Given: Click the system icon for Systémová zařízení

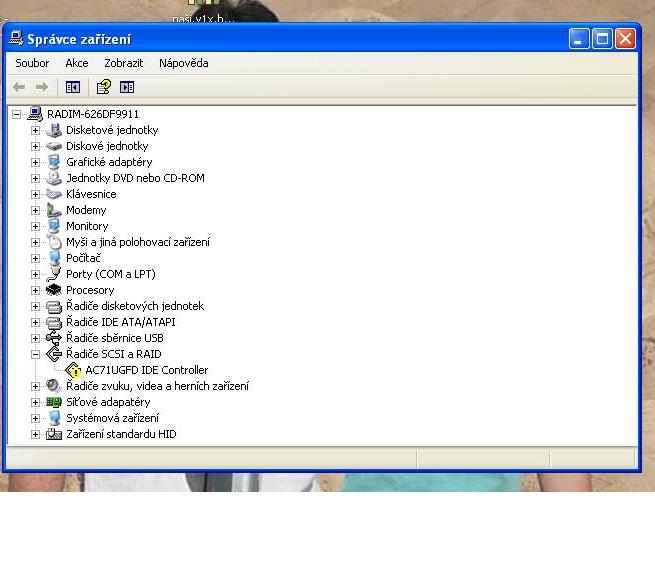Looking at the screenshot, I should pyautogui.click(x=54, y=418).
